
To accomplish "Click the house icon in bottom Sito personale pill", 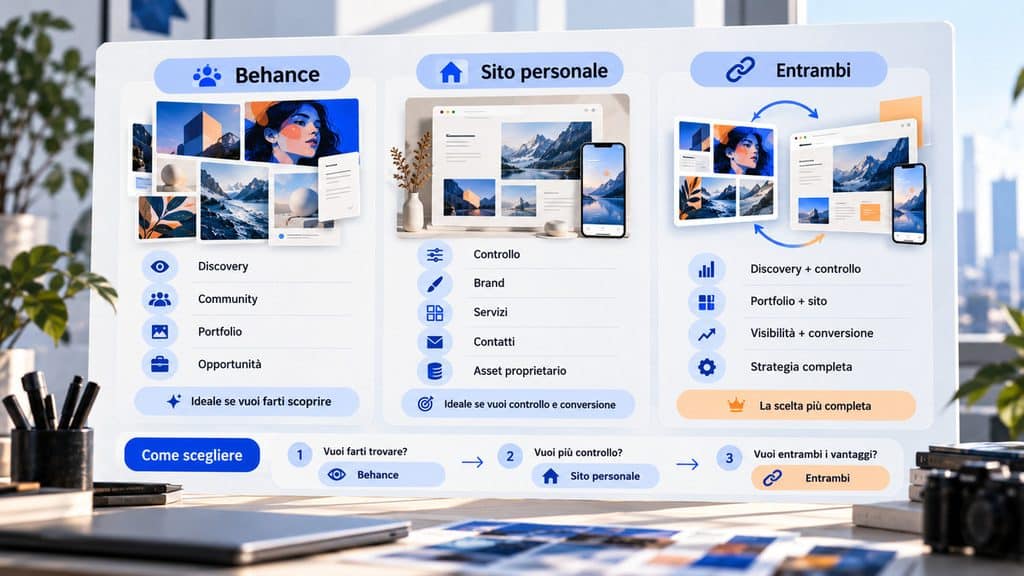I will click(x=551, y=476).
